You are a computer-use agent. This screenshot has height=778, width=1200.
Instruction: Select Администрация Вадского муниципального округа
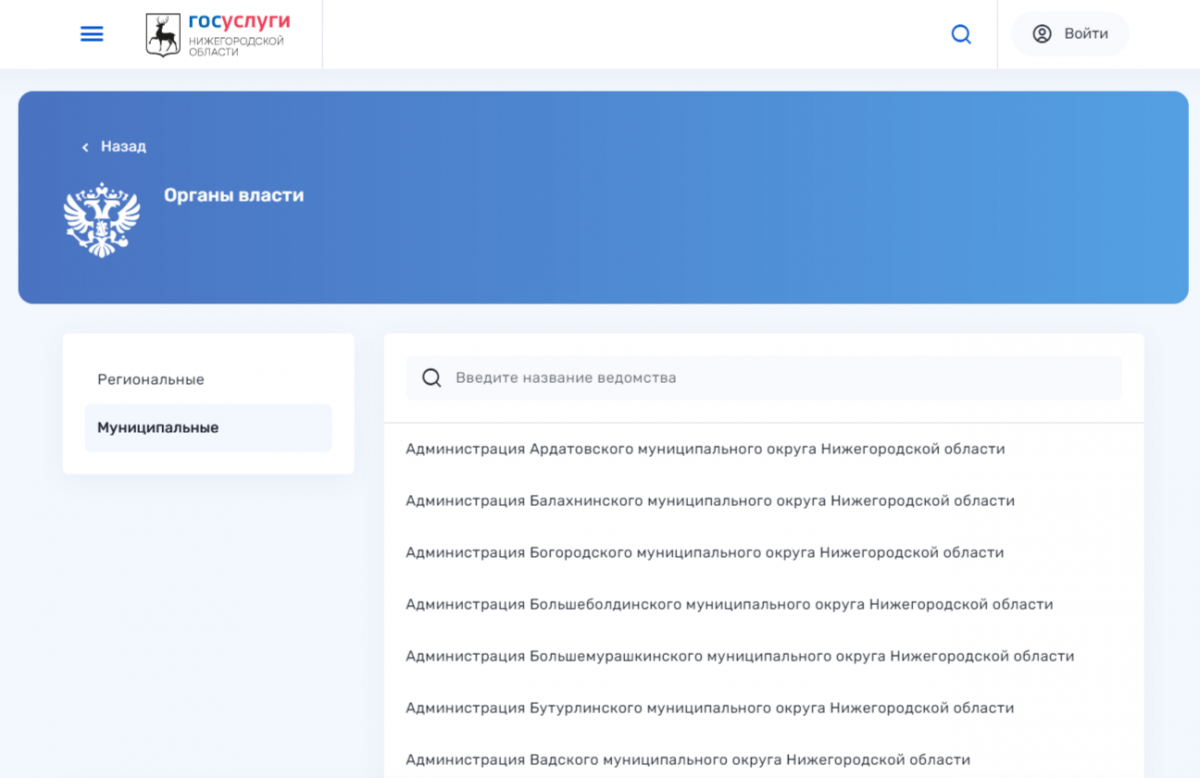pyautogui.click(x=687, y=760)
